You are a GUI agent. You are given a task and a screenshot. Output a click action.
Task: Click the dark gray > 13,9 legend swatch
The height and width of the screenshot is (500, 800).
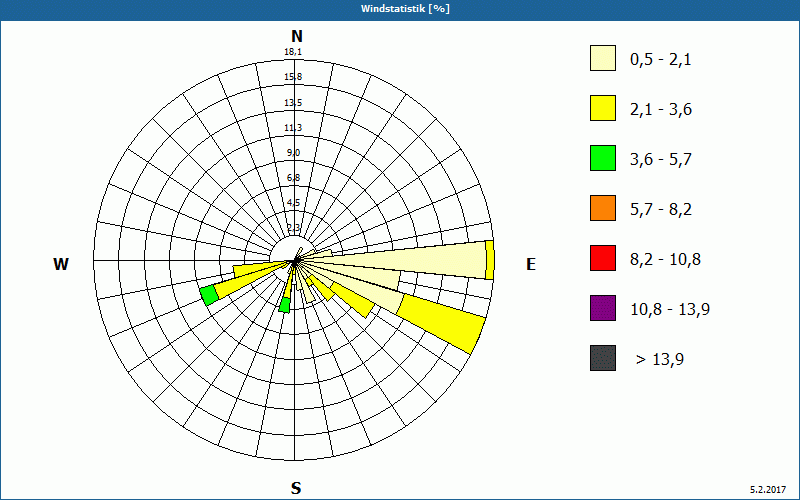(x=603, y=358)
